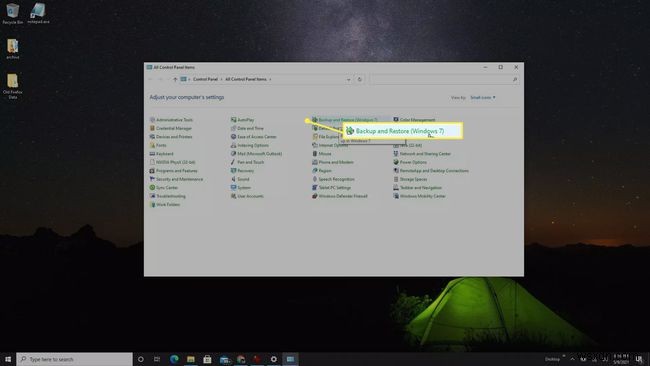Refresh the Control Panel view

pyautogui.click(x=360, y=79)
